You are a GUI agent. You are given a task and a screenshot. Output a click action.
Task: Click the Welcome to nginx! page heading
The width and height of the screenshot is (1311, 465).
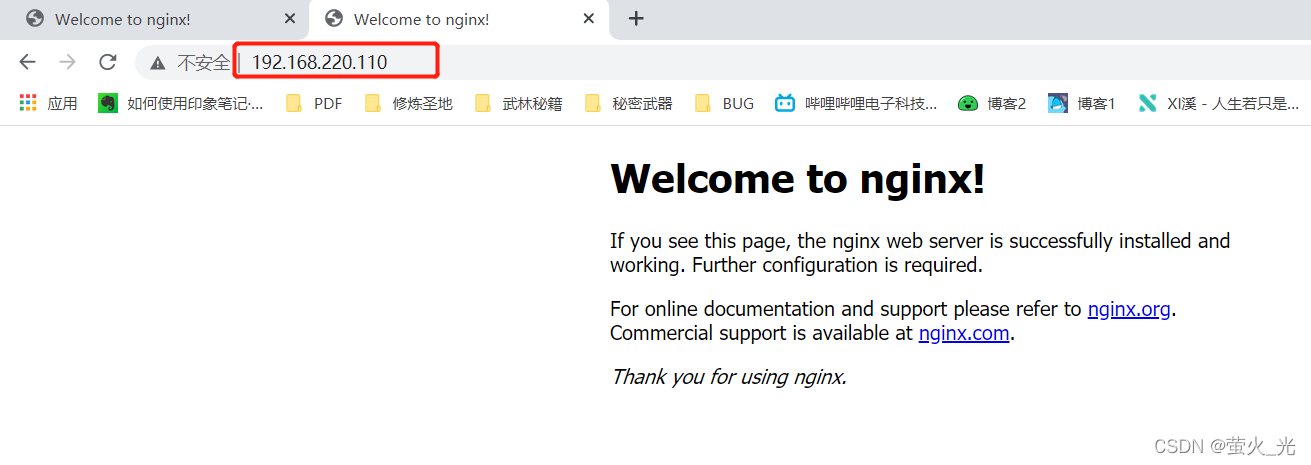click(798, 179)
